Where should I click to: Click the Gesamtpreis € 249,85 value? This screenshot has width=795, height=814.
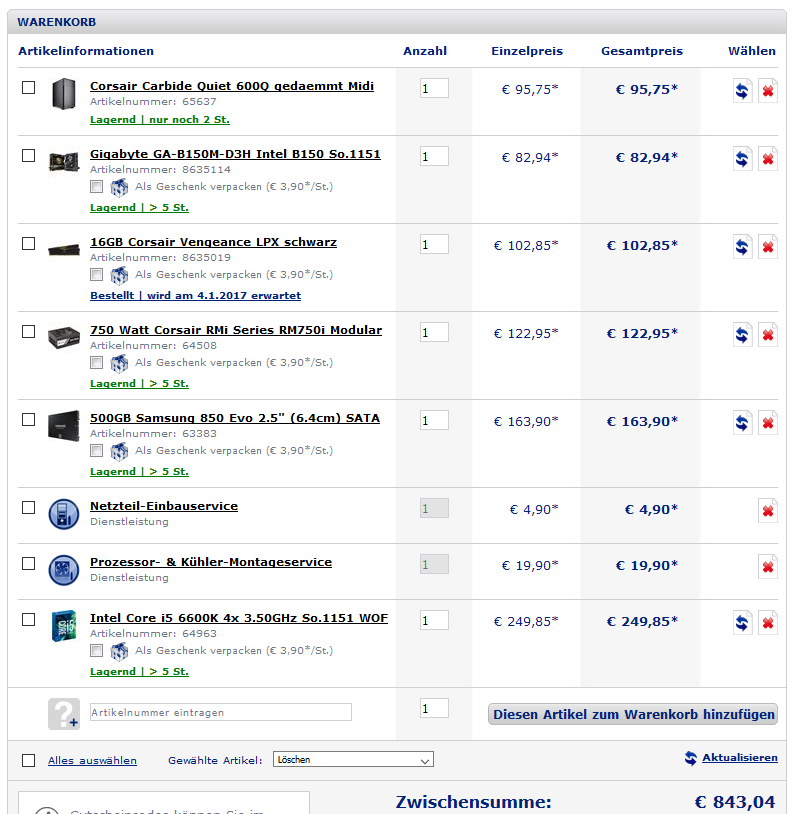(x=642, y=621)
